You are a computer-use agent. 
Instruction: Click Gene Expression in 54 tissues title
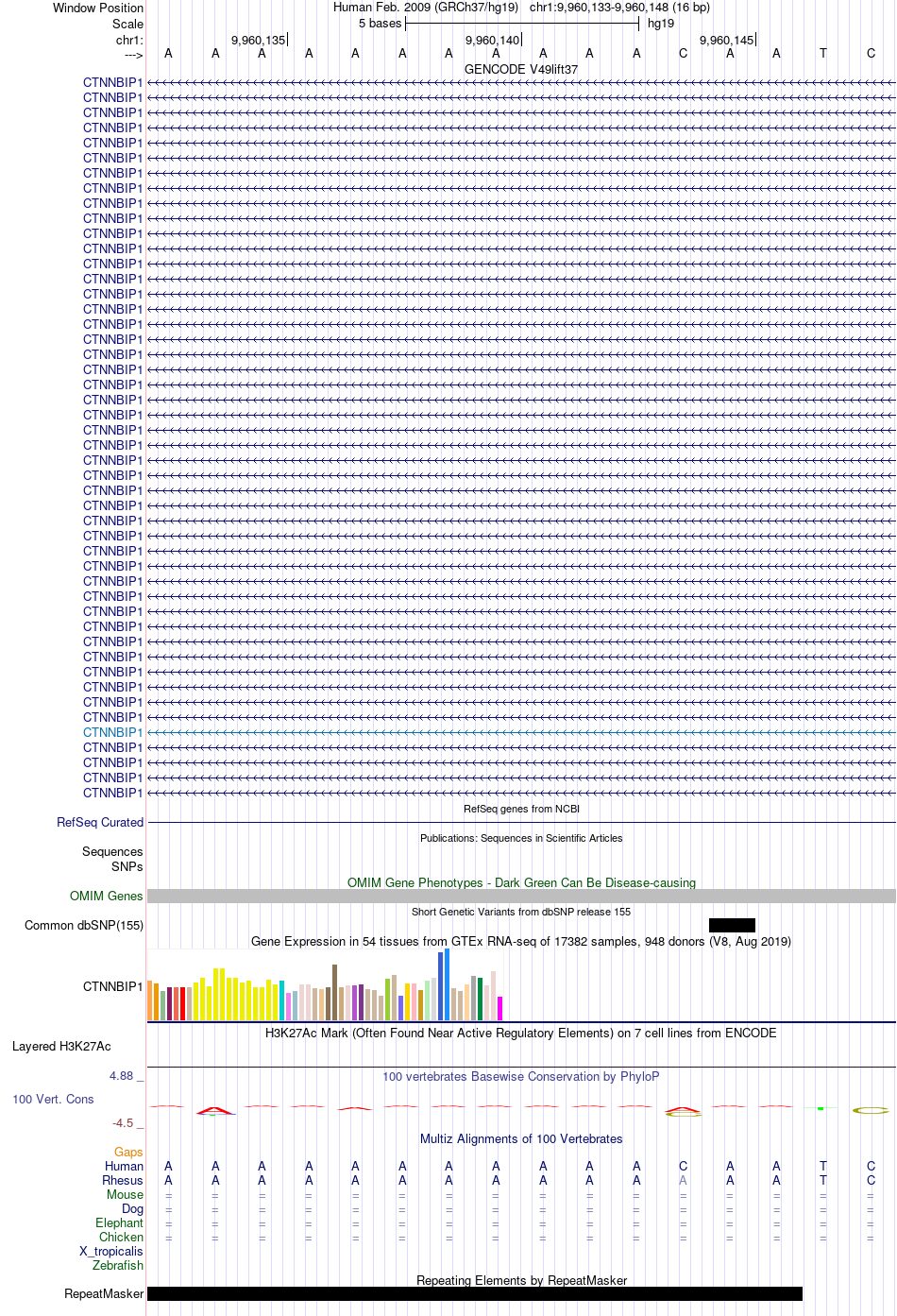[x=521, y=941]
